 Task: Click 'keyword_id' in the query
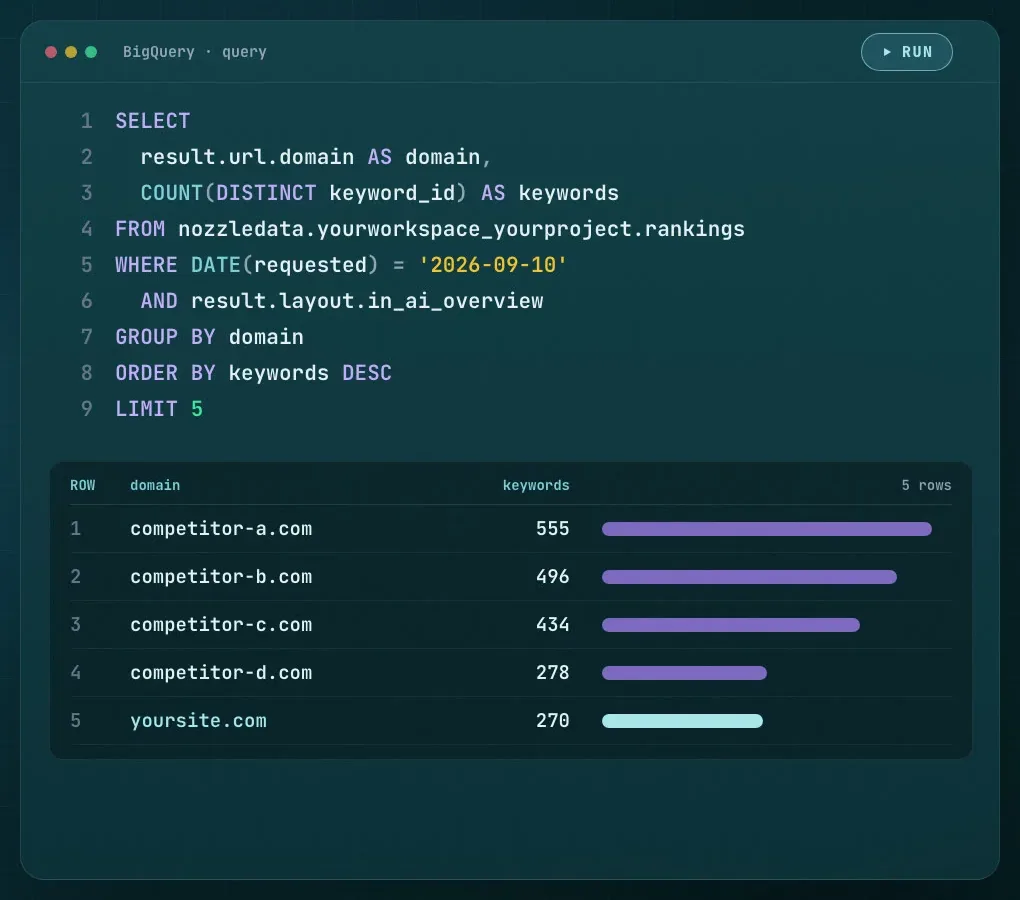coord(392,193)
